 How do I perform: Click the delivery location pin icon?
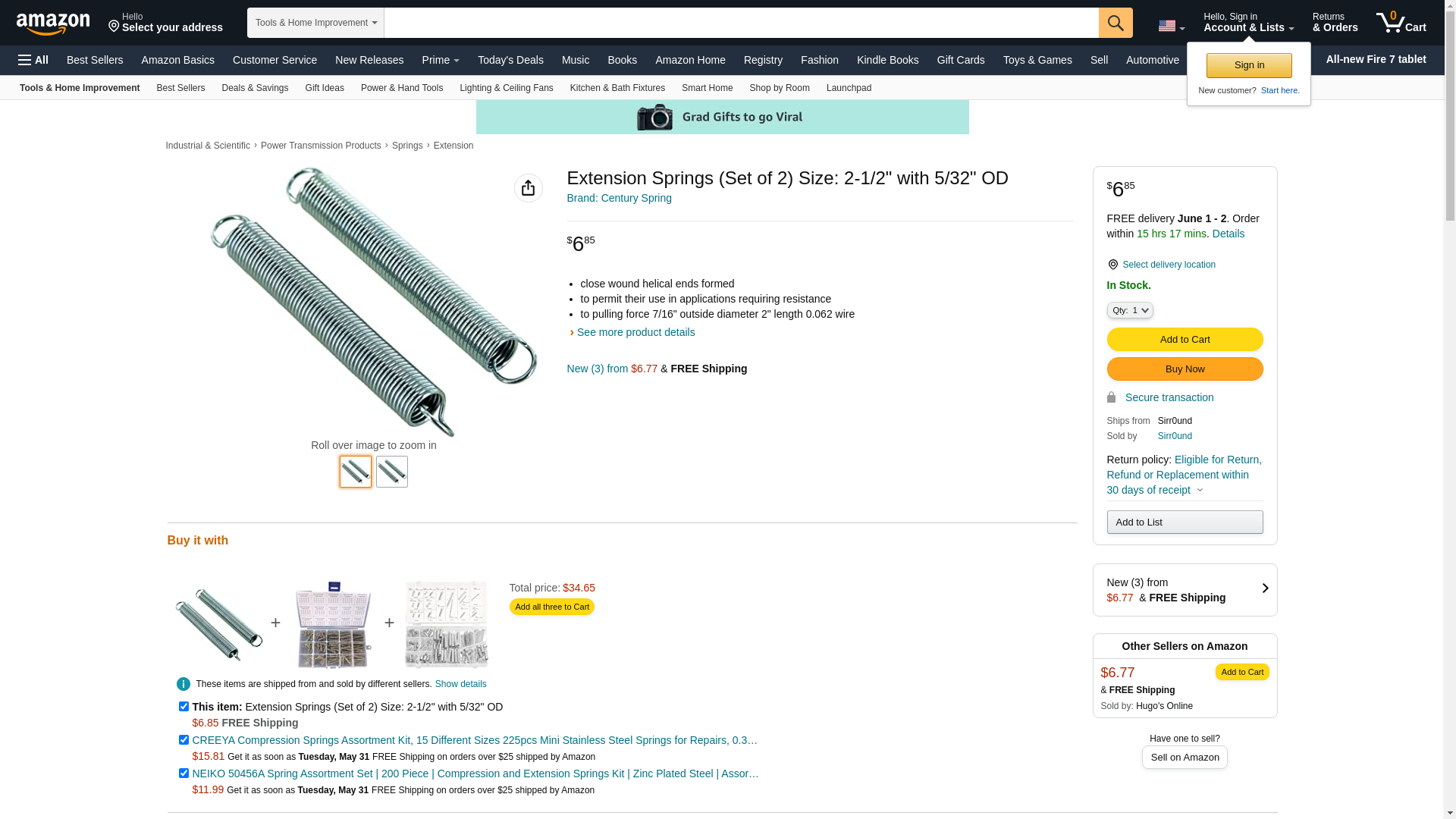[1112, 265]
